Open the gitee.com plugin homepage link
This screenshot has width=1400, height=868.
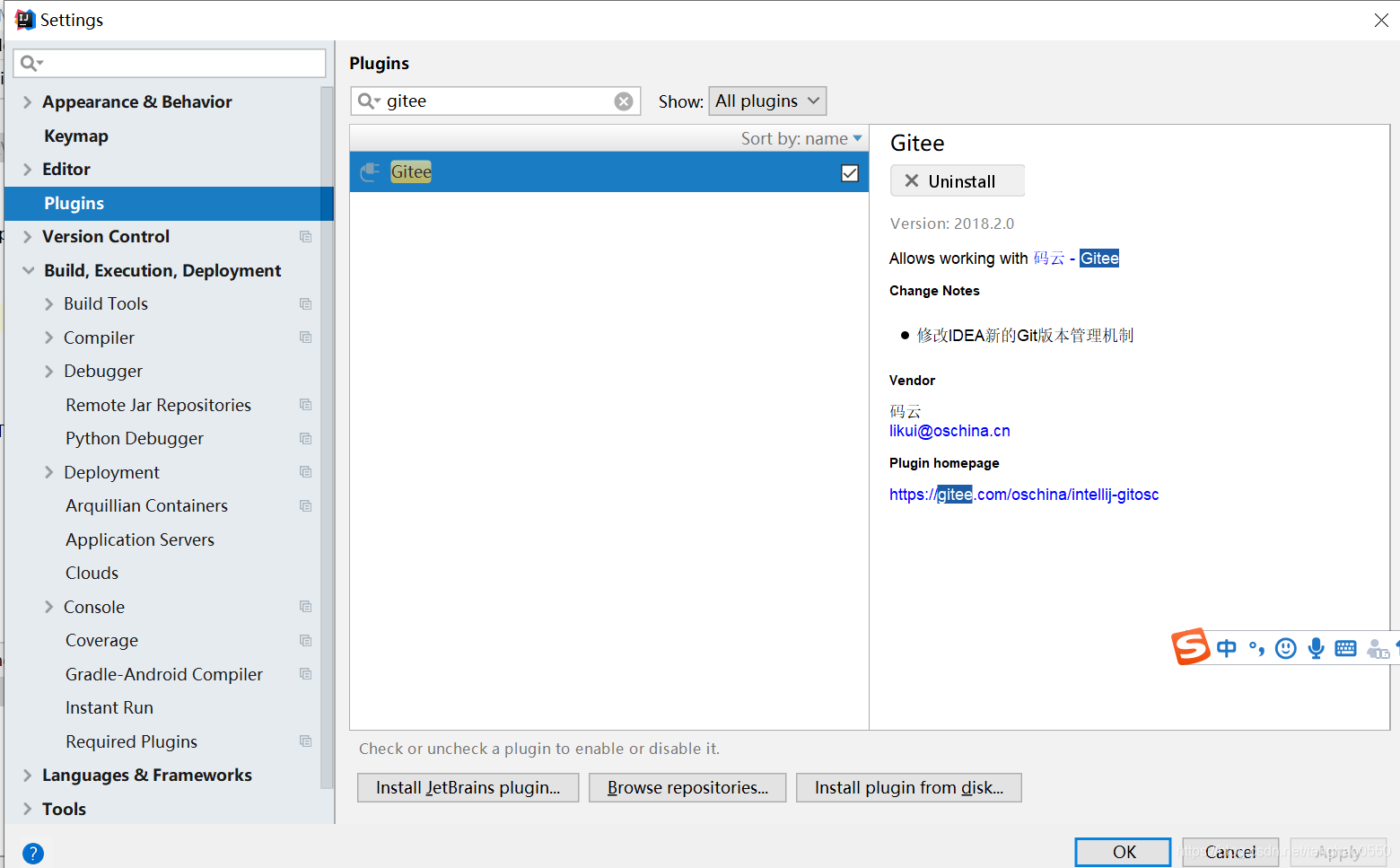(1024, 495)
